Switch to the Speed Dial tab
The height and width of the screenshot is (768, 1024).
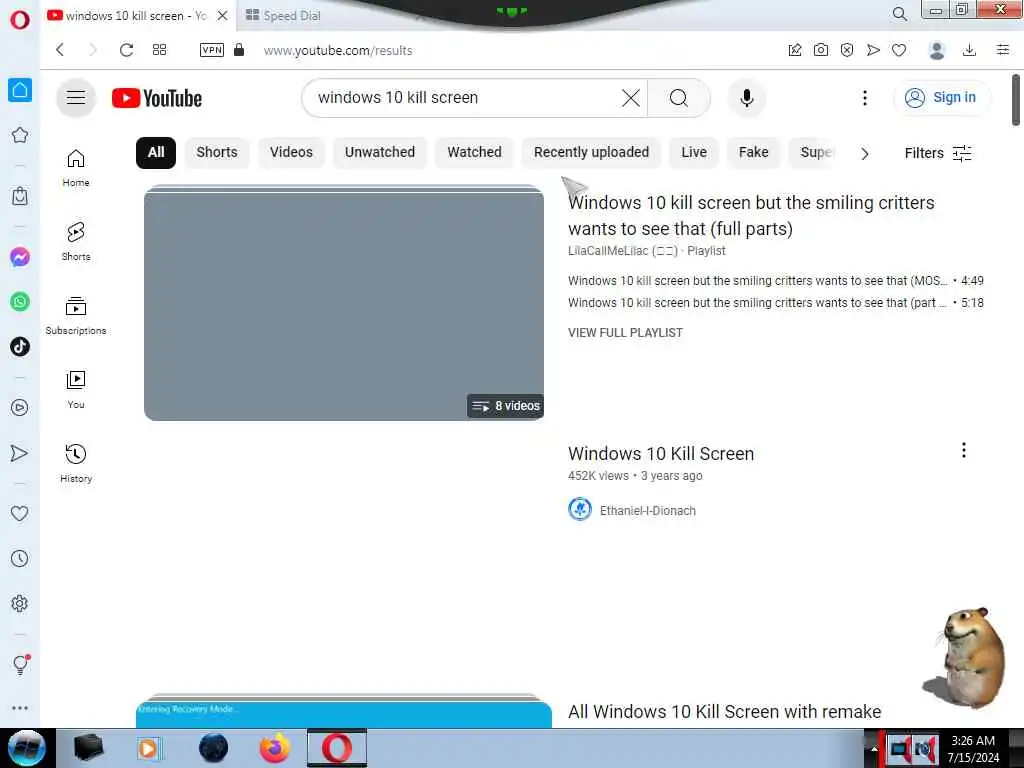tap(292, 15)
